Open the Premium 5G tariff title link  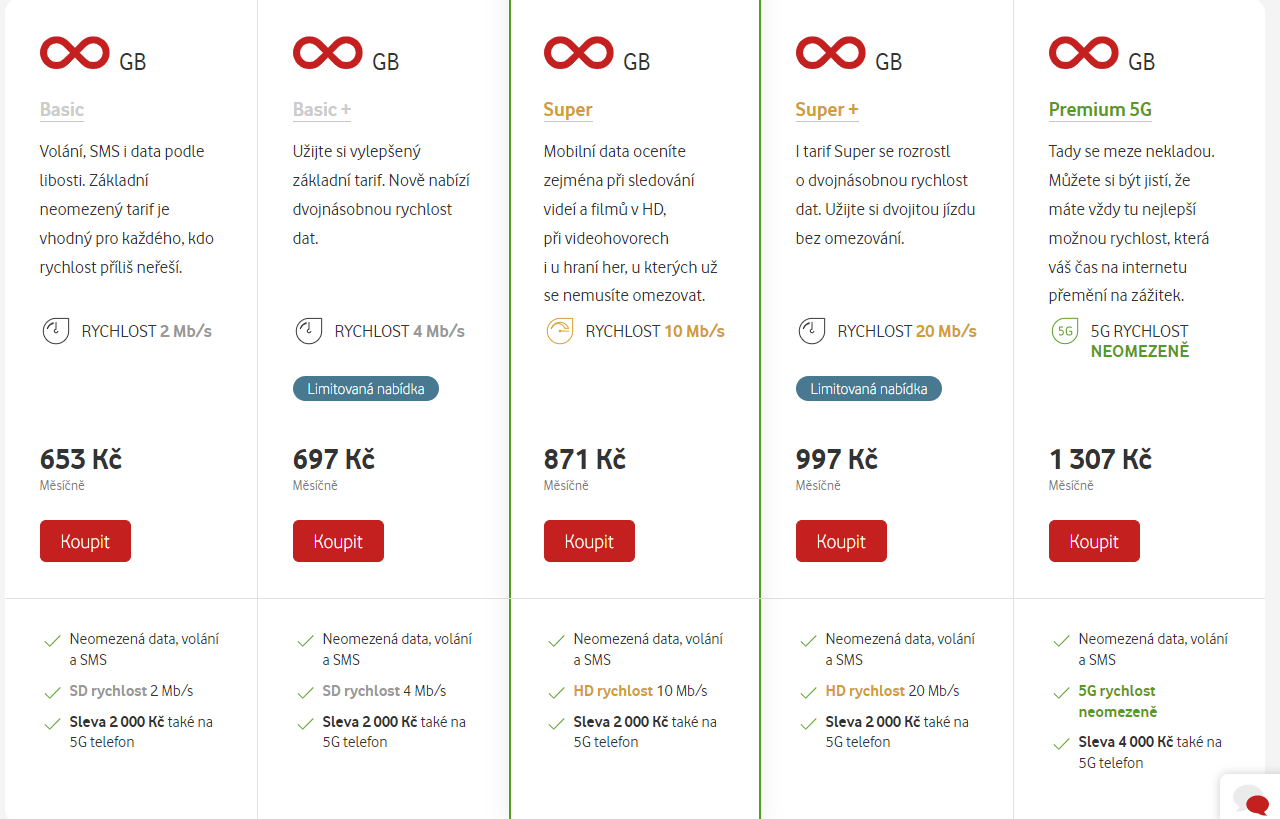tap(1100, 110)
